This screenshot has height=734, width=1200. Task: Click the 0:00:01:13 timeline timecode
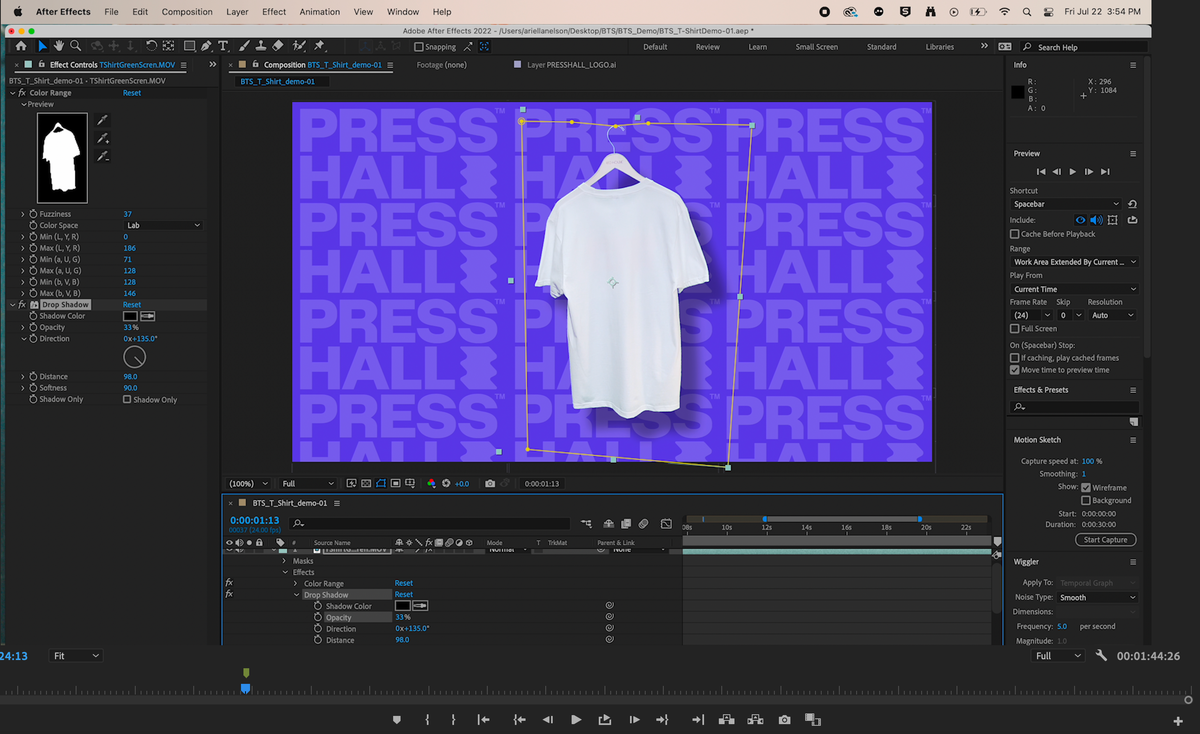(x=255, y=520)
